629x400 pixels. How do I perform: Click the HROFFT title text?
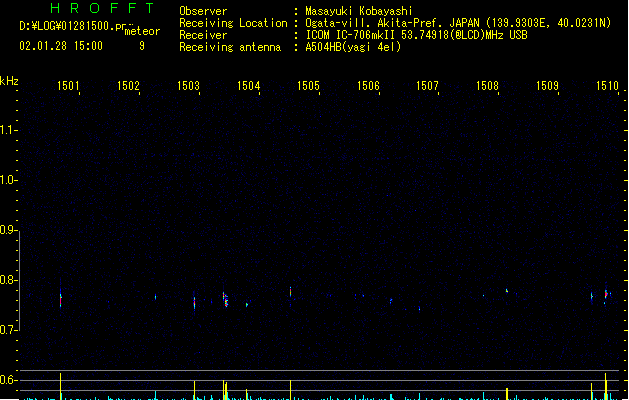click(102, 8)
